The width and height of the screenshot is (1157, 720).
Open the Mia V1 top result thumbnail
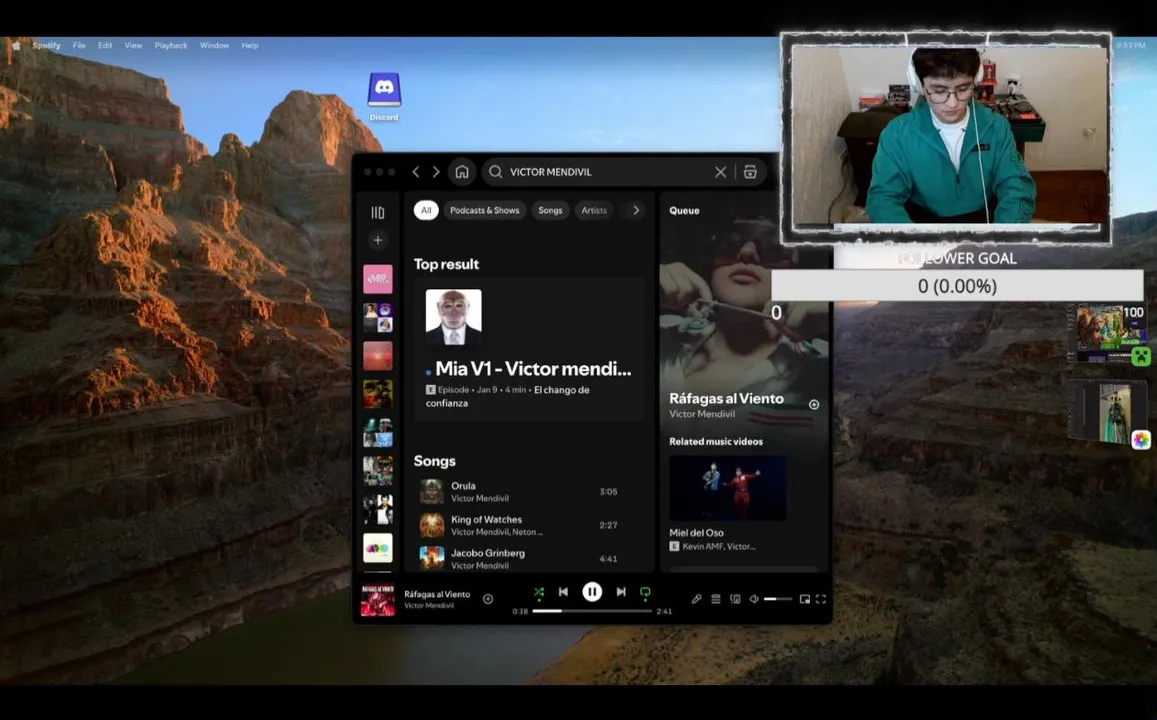pos(454,316)
